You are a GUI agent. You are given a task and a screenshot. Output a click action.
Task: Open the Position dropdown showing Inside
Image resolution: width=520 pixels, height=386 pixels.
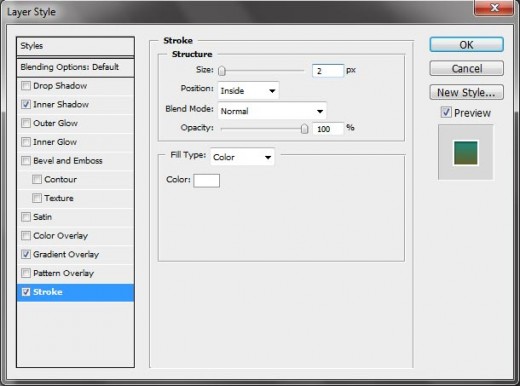click(248, 91)
